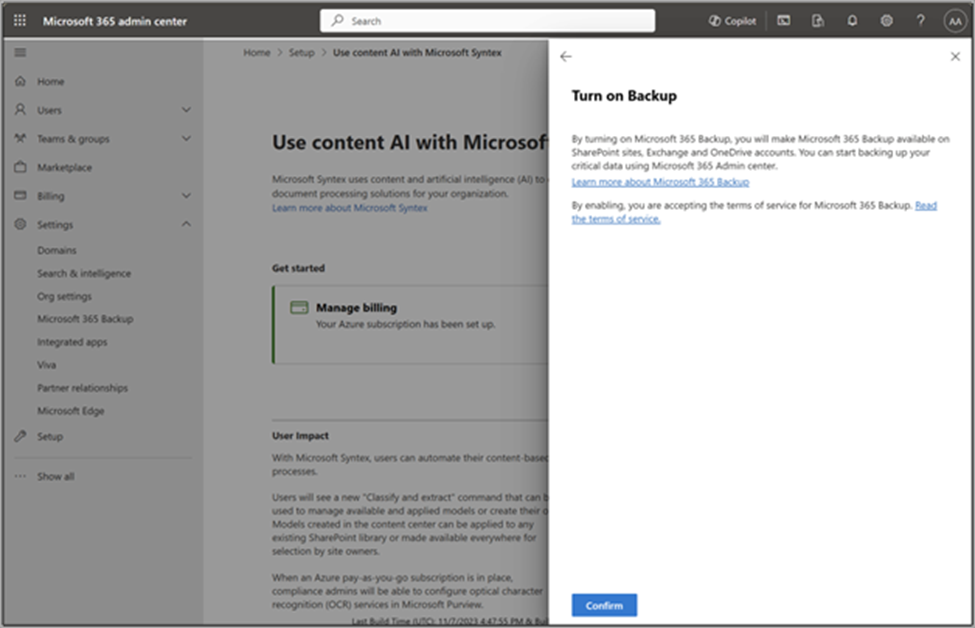975x628 pixels.
Task: Click the Manage billing heading
Action: click(x=356, y=307)
